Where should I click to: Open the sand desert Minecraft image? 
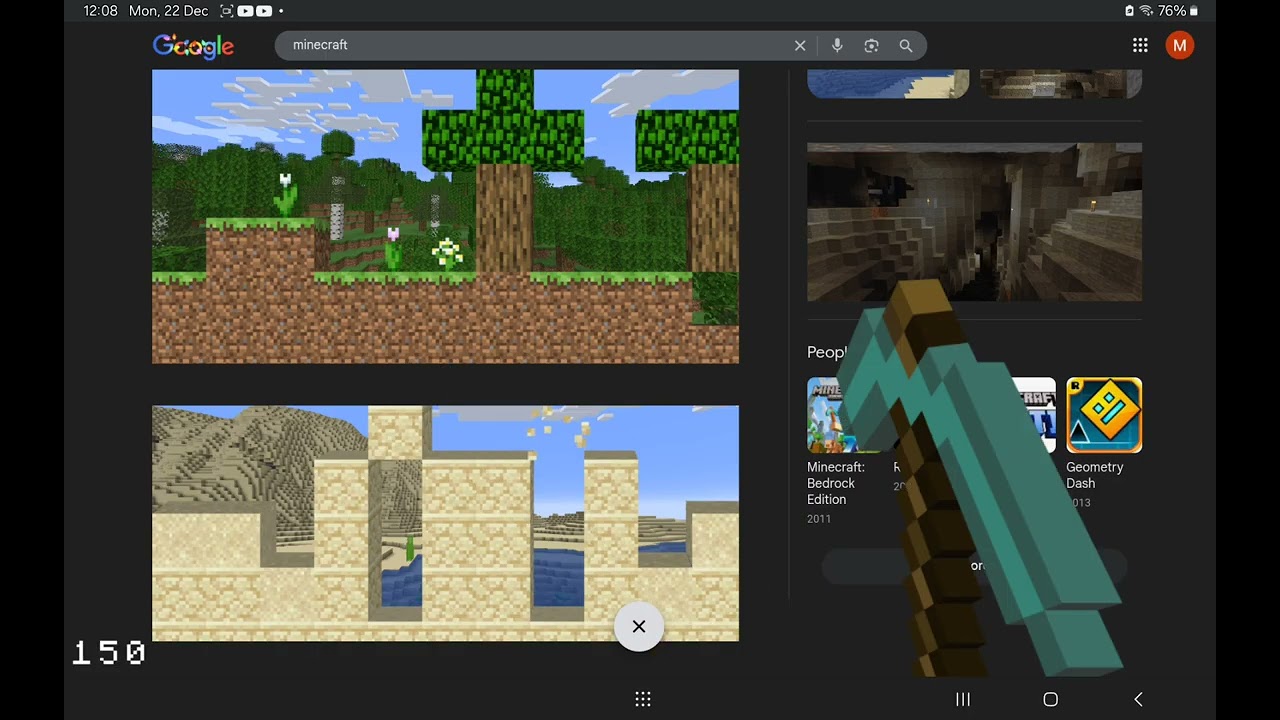(x=445, y=523)
